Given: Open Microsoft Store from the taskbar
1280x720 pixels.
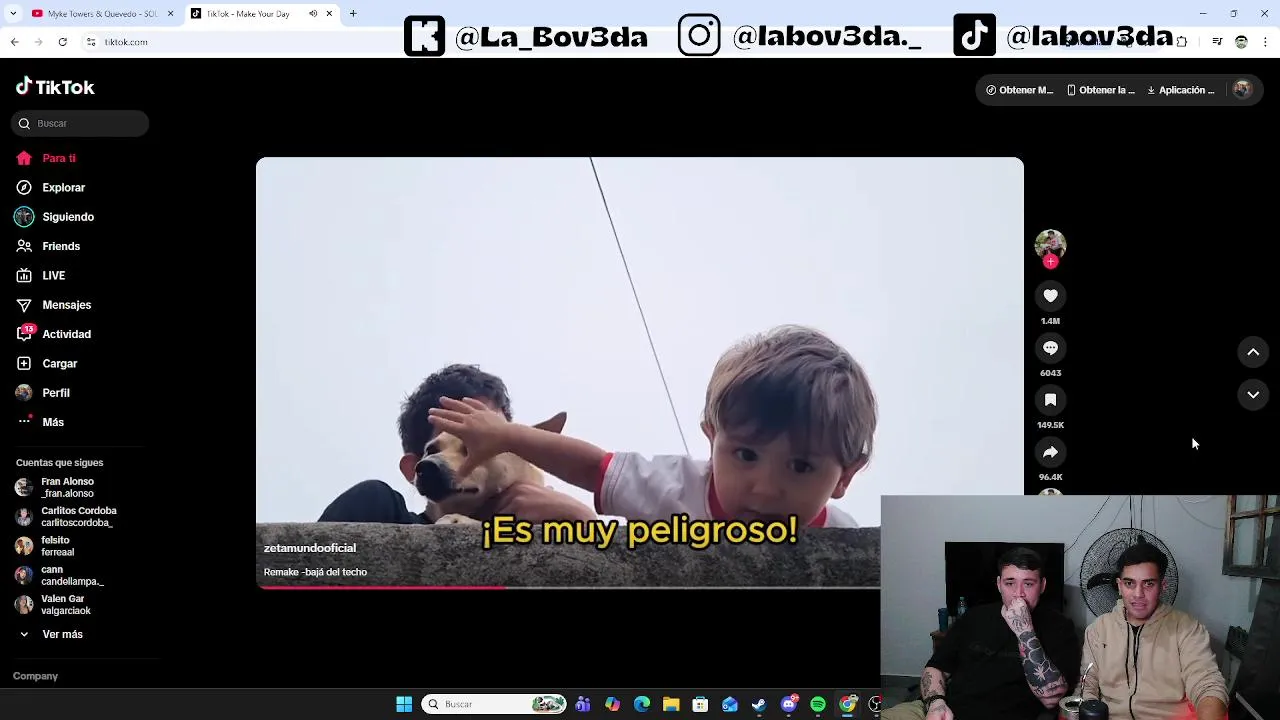Looking at the screenshot, I should 700,704.
